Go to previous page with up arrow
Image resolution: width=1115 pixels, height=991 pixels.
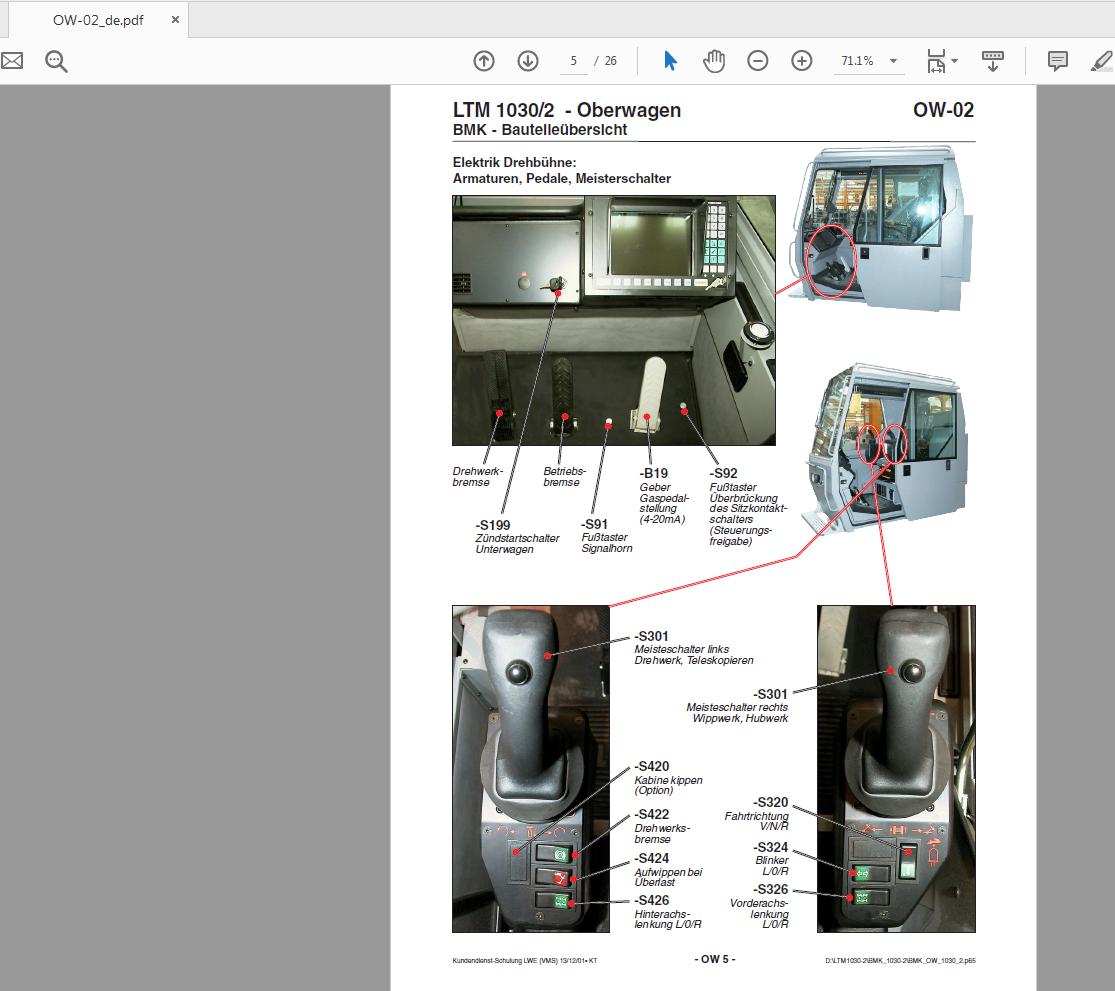coord(484,61)
